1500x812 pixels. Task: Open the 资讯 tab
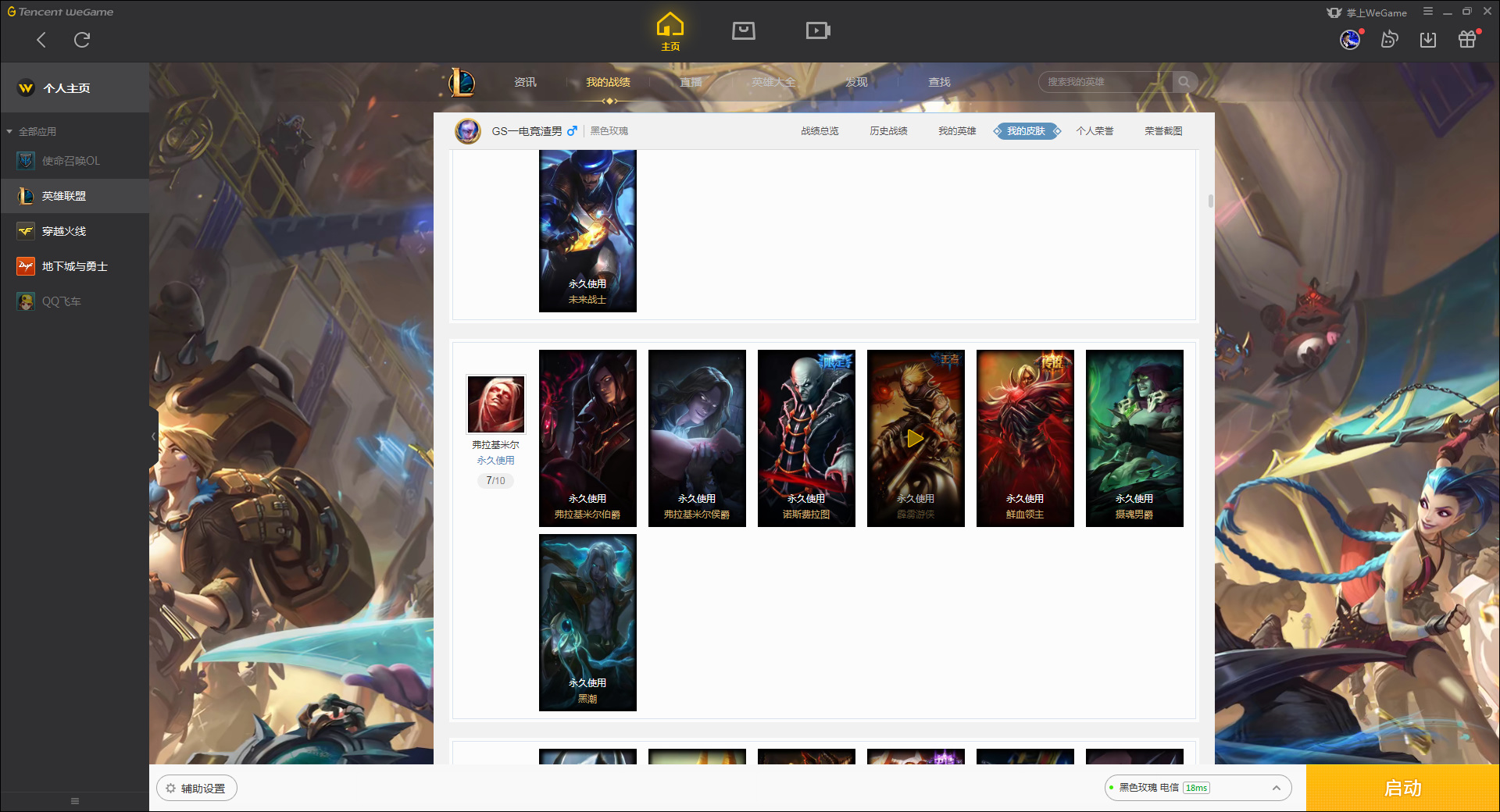pyautogui.click(x=525, y=82)
